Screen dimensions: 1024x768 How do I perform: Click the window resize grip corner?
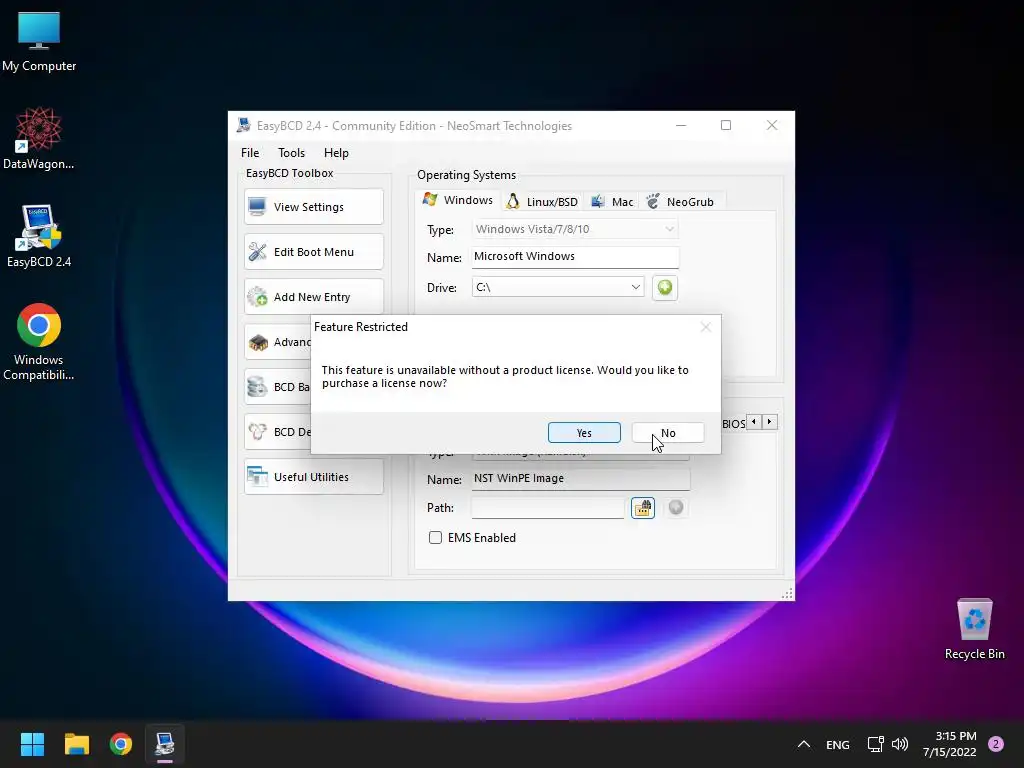pos(787,593)
